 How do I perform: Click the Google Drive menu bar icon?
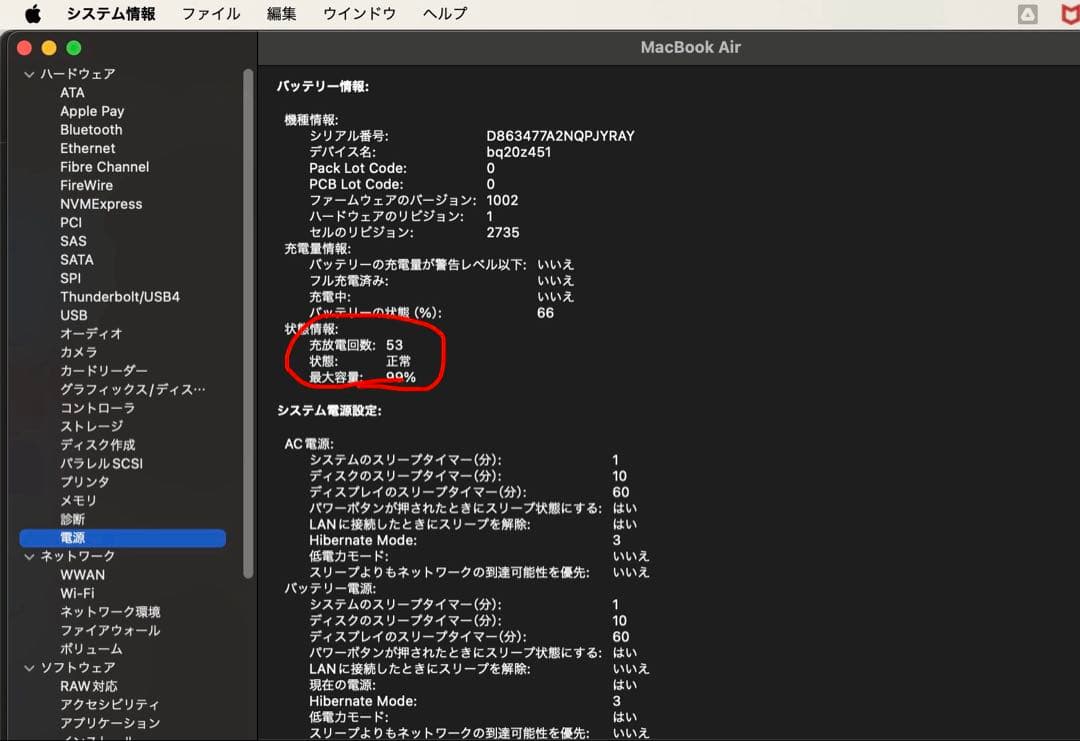coord(1027,14)
